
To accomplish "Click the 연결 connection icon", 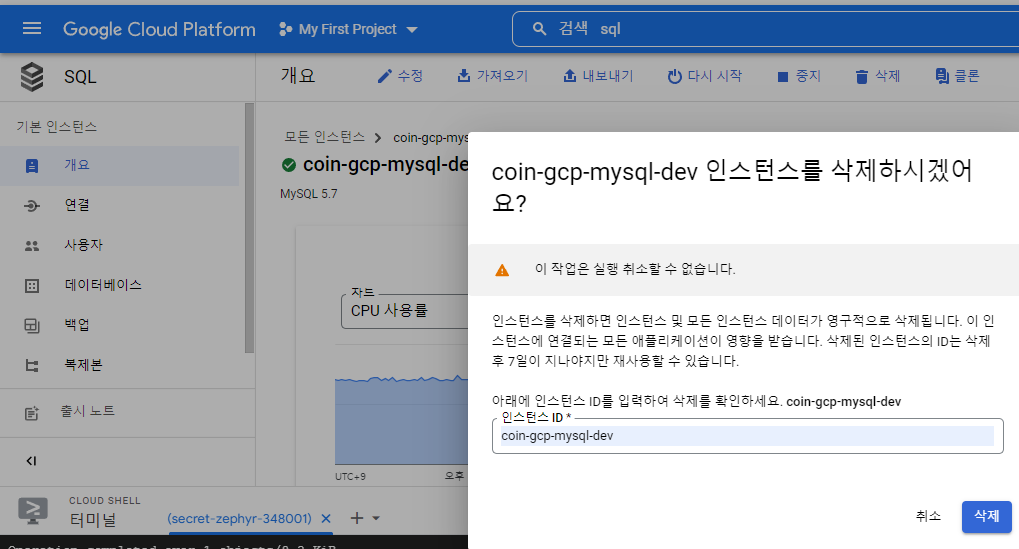I will pos(32,206).
